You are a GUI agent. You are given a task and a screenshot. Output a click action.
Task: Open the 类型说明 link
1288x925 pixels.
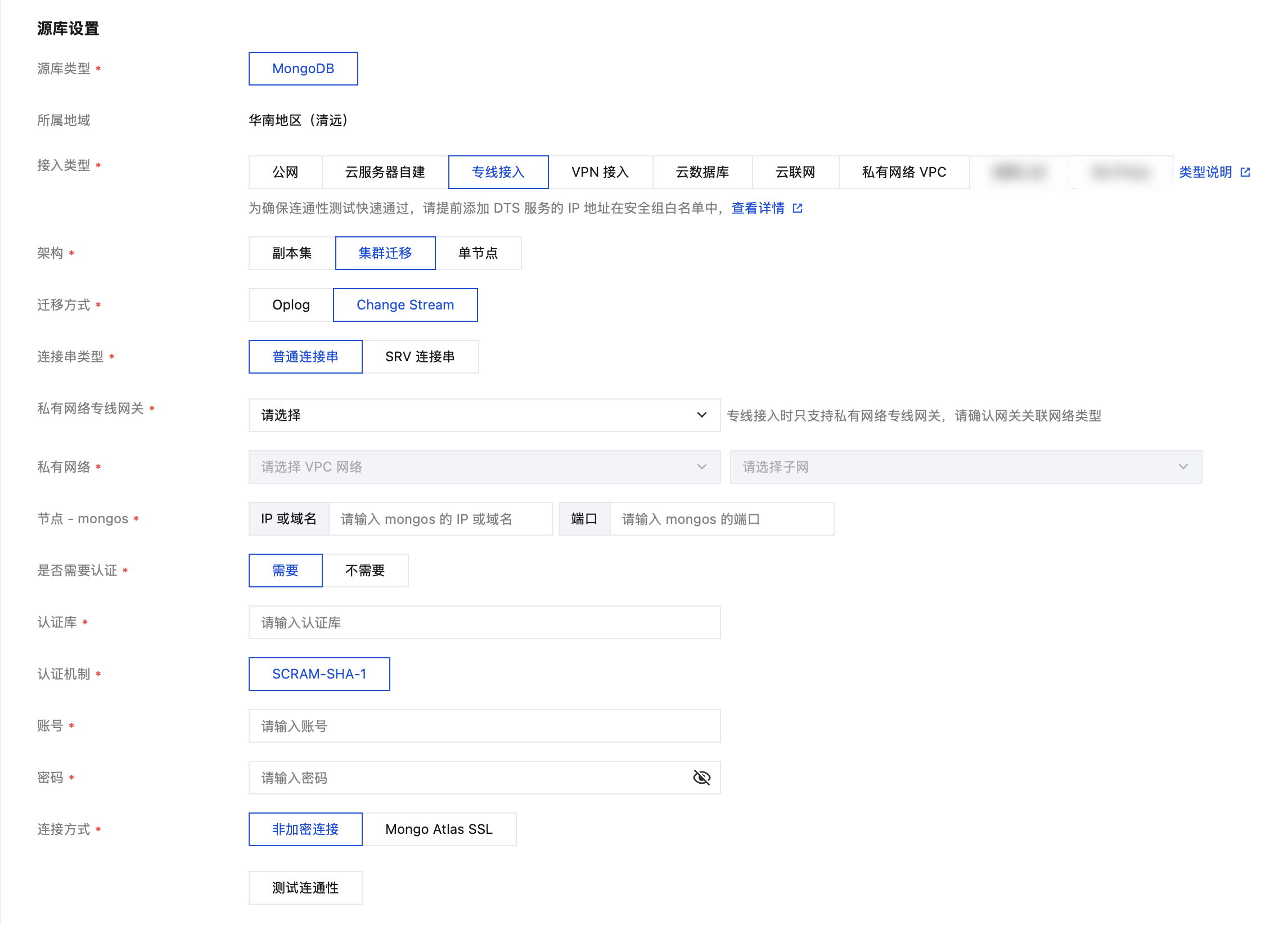click(x=1205, y=172)
